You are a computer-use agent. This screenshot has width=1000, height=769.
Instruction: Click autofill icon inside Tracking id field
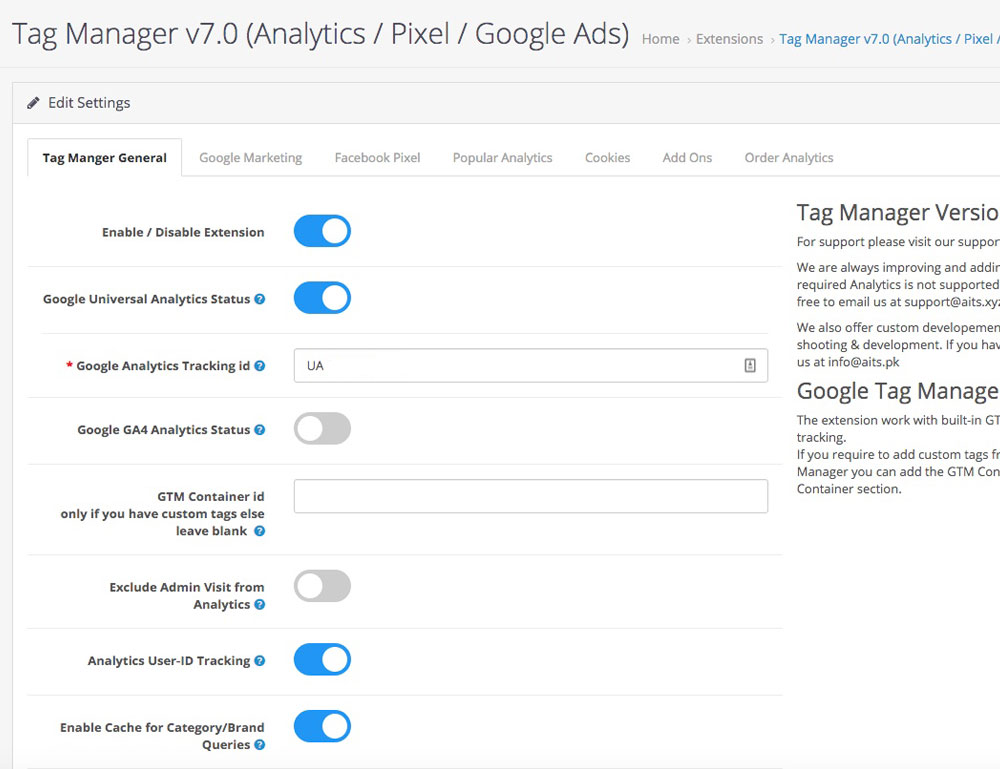tap(750, 365)
